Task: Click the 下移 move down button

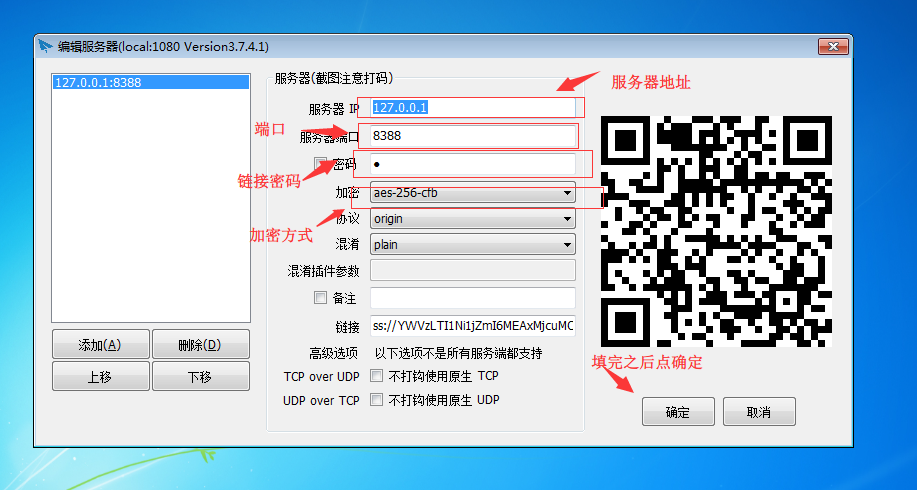Action: pyautogui.click(x=201, y=376)
